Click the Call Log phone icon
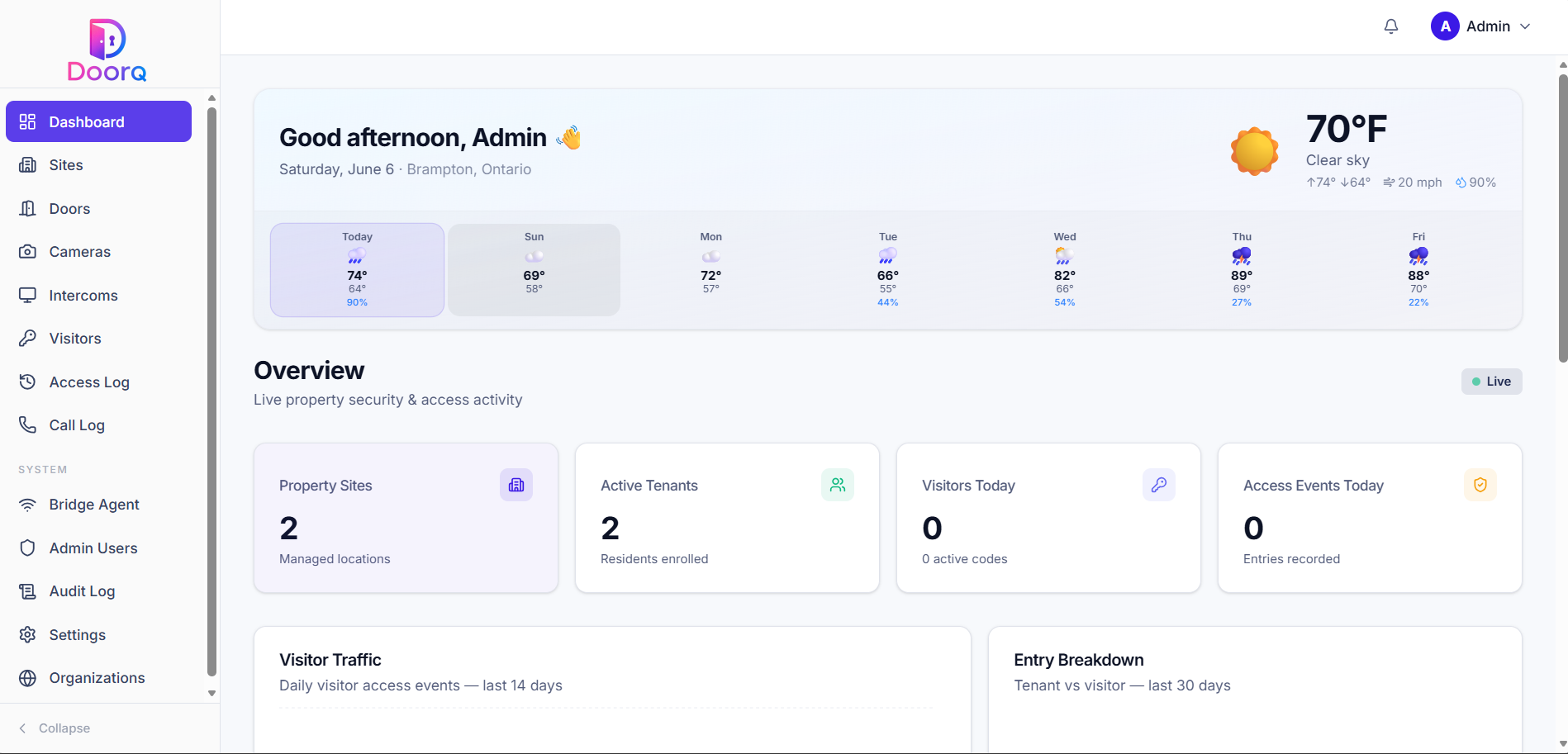The height and width of the screenshot is (754, 1568). 27,424
